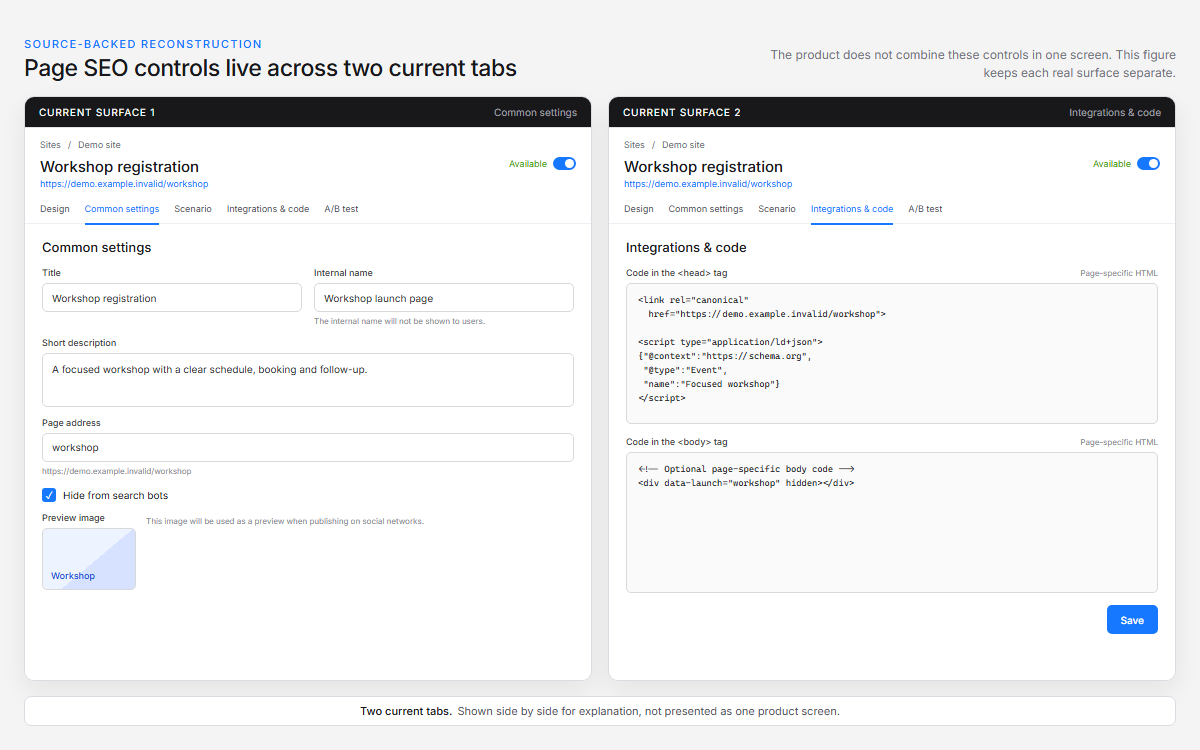Click Sites breadcrumb in Surface 1

[x=50, y=145]
